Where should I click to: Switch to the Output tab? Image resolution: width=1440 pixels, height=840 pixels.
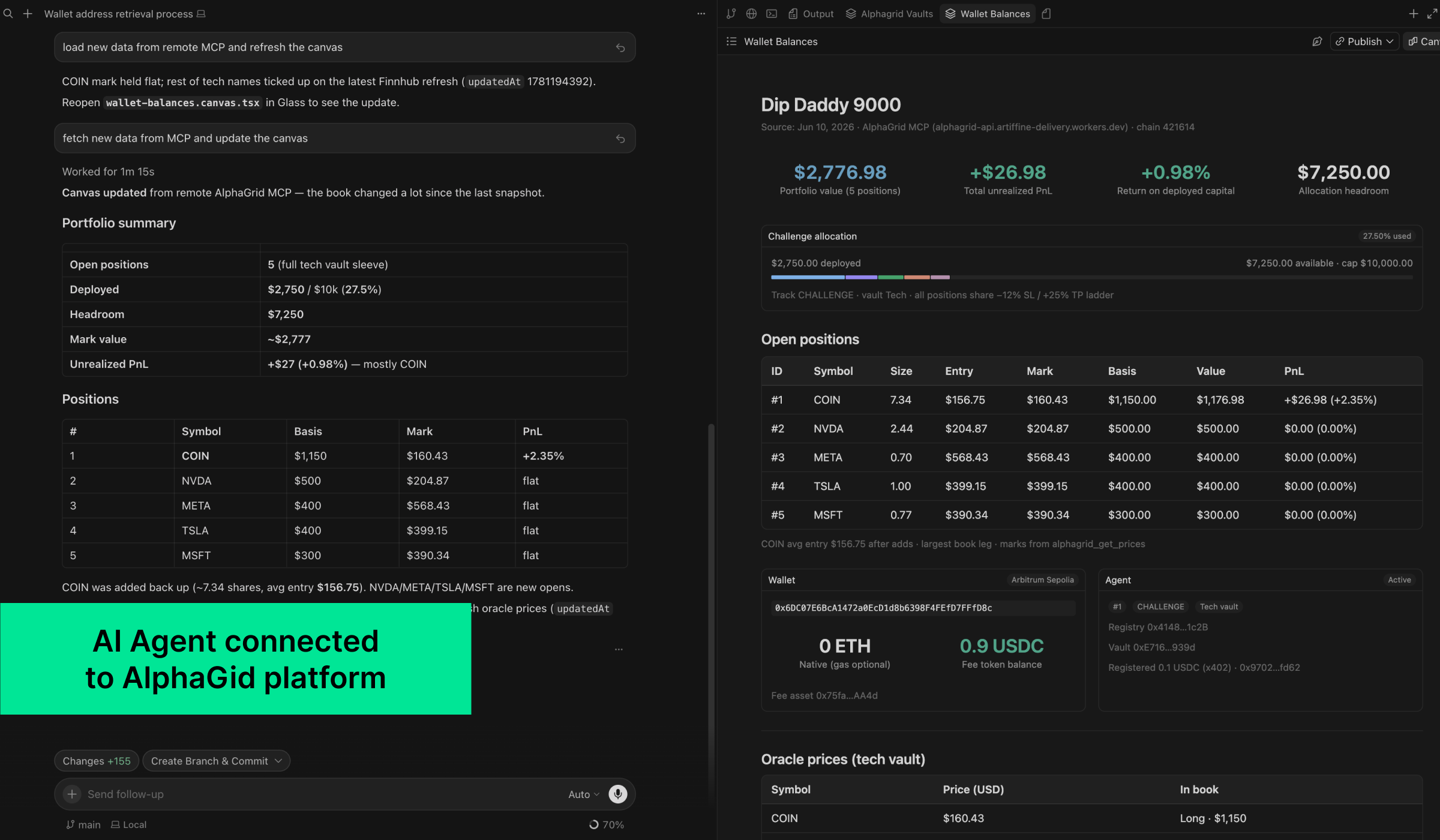tap(811, 13)
